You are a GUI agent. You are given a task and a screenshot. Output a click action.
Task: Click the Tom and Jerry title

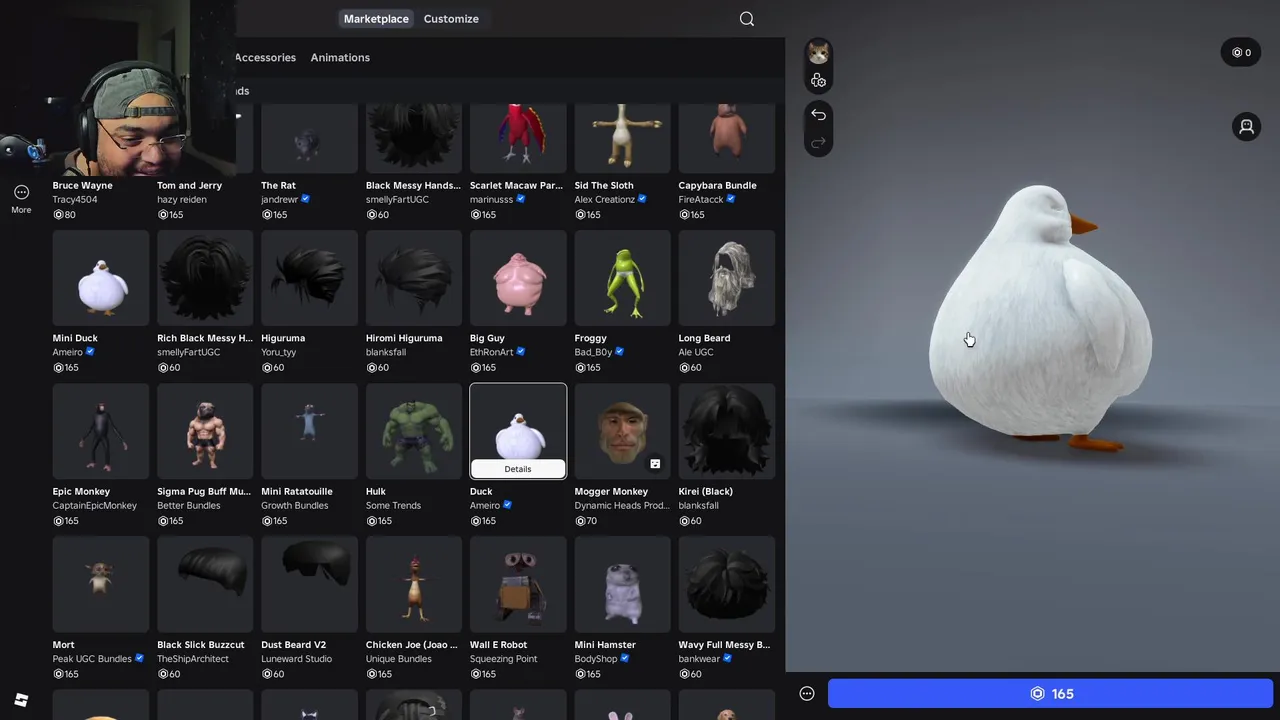tap(189, 185)
